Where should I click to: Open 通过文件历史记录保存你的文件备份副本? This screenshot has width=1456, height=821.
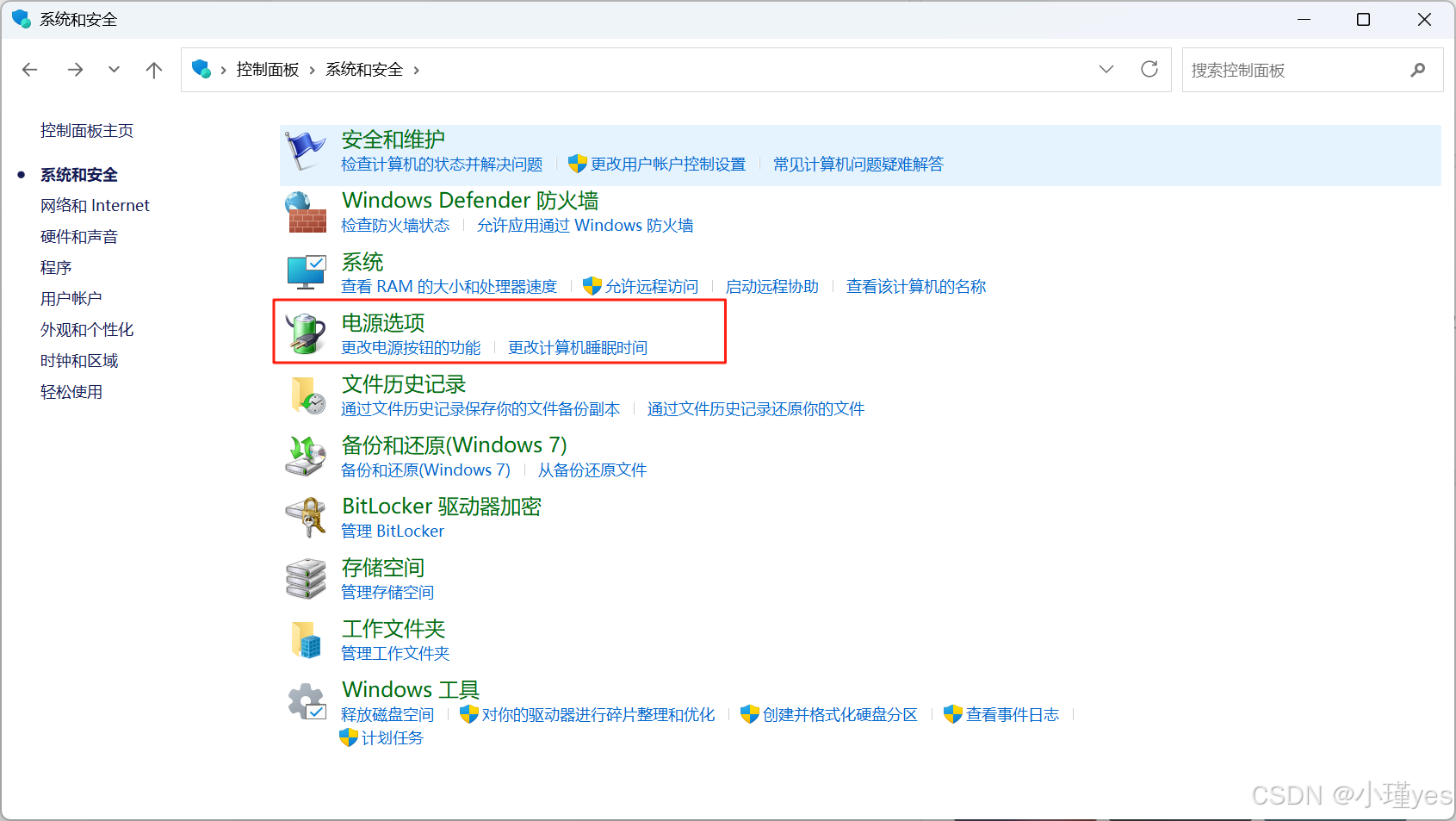point(480,409)
